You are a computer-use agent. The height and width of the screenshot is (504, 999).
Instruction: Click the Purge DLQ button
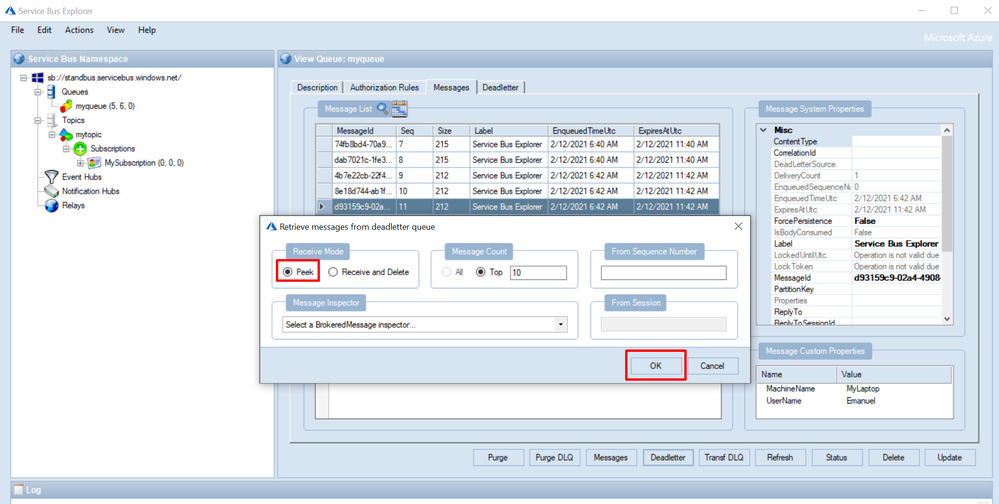click(x=554, y=457)
